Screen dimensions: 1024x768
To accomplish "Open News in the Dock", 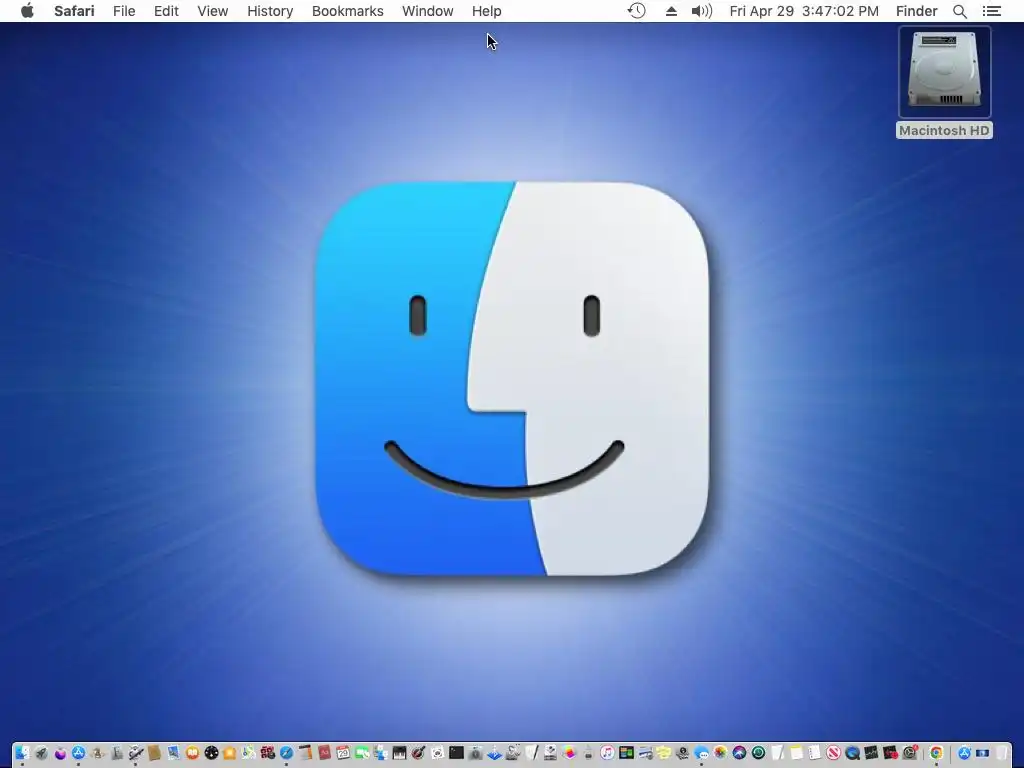I will coord(833,753).
